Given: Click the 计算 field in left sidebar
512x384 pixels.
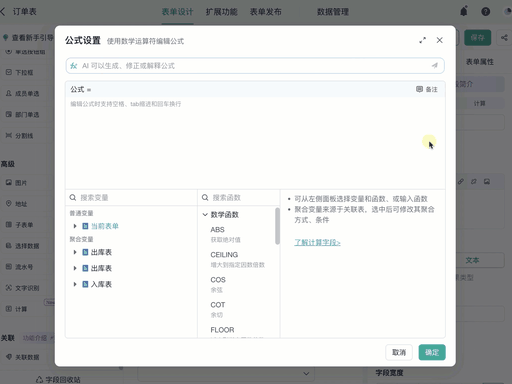Looking at the screenshot, I should (17, 309).
